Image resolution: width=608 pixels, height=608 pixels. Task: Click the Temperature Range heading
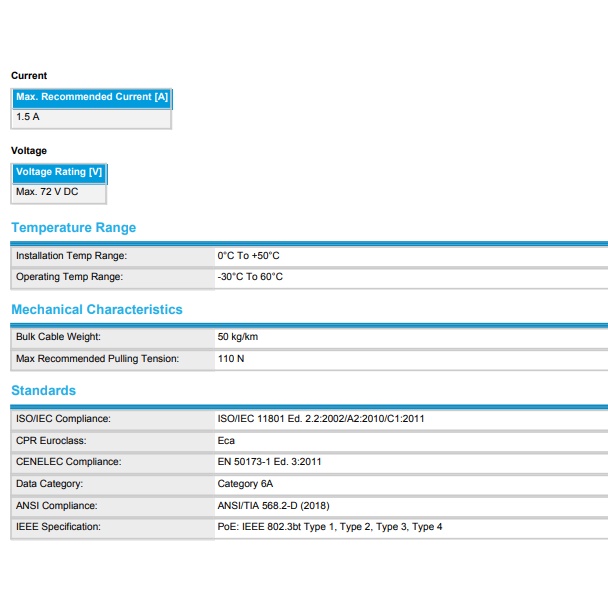[73, 228]
